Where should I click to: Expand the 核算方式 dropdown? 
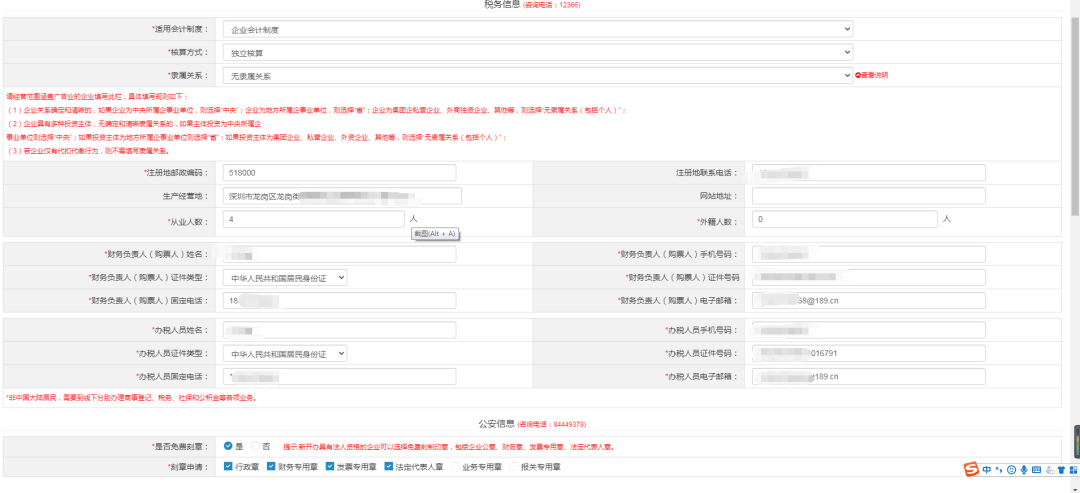537,52
